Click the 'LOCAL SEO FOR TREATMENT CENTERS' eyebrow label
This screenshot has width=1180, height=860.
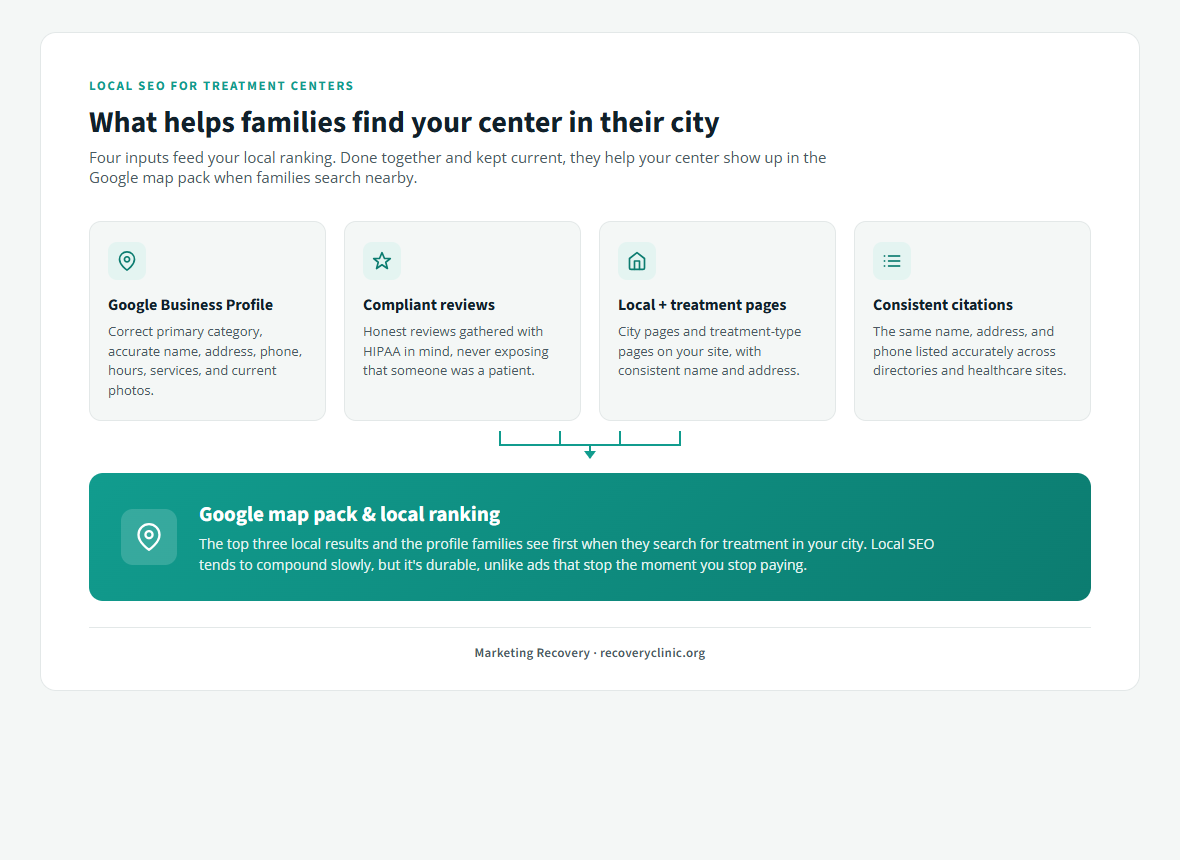point(221,86)
